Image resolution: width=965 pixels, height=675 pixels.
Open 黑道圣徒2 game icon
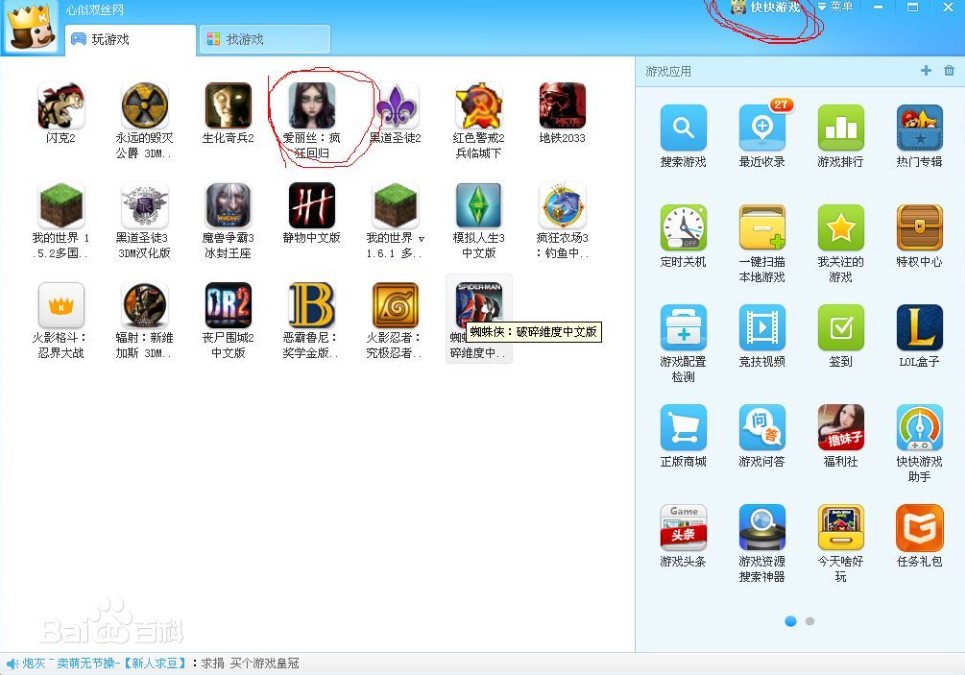[395, 106]
